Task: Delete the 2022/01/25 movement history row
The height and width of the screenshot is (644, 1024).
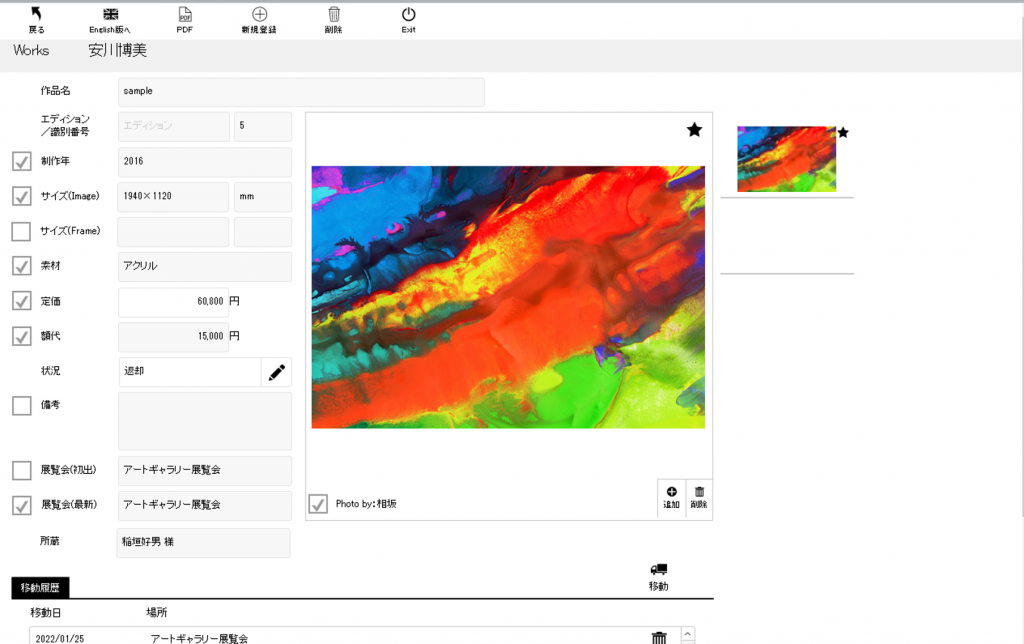Action: pos(659,637)
